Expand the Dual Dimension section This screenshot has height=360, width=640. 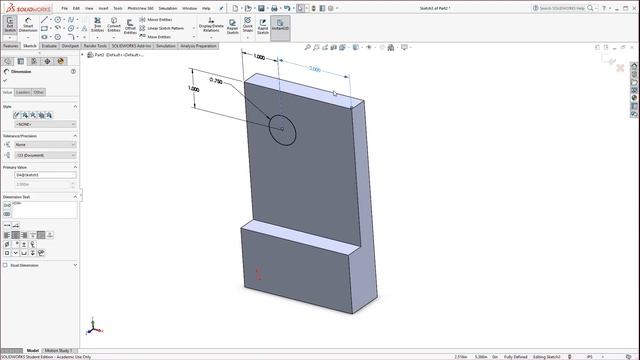75,265
